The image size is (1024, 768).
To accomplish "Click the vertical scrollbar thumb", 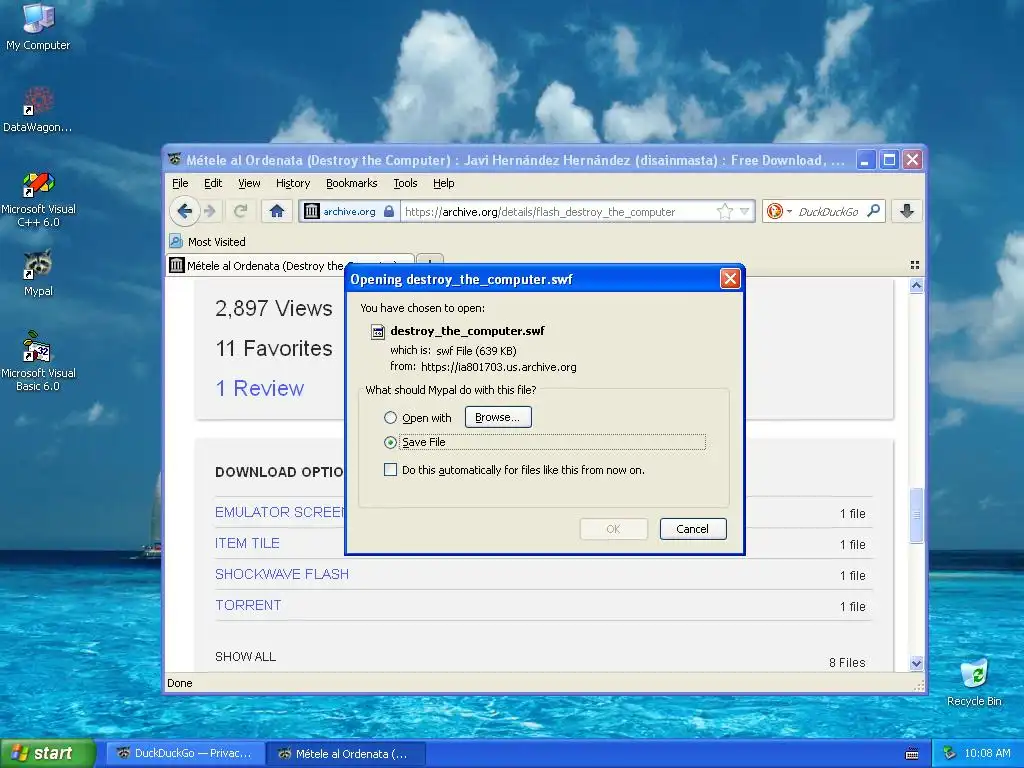I will (x=916, y=515).
